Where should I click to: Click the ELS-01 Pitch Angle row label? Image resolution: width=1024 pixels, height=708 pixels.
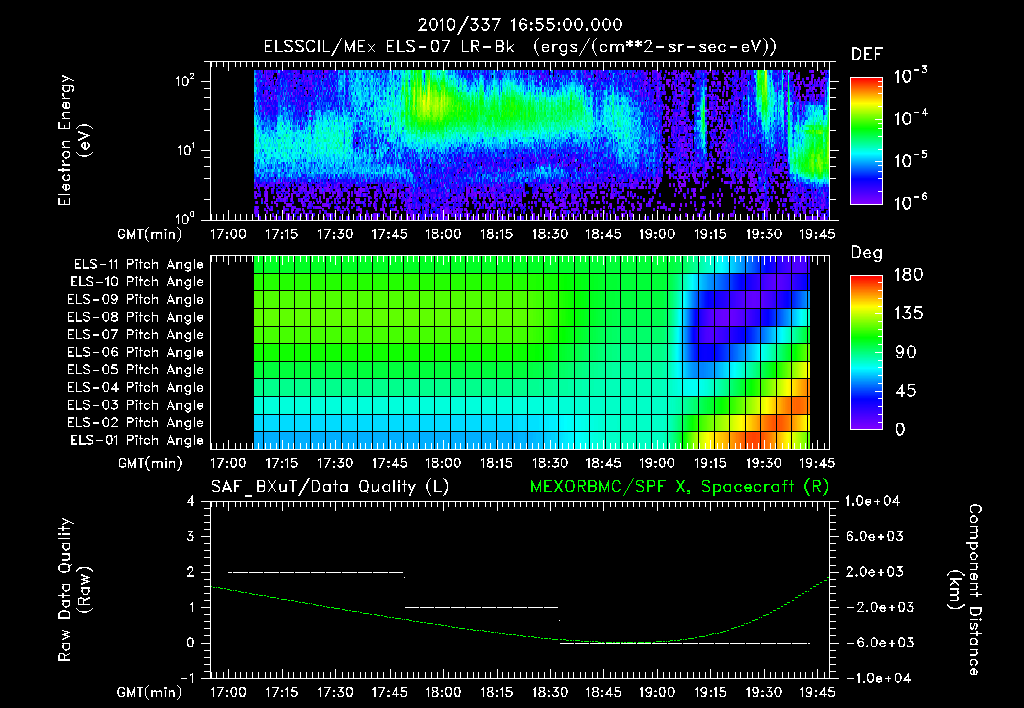[x=137, y=440]
